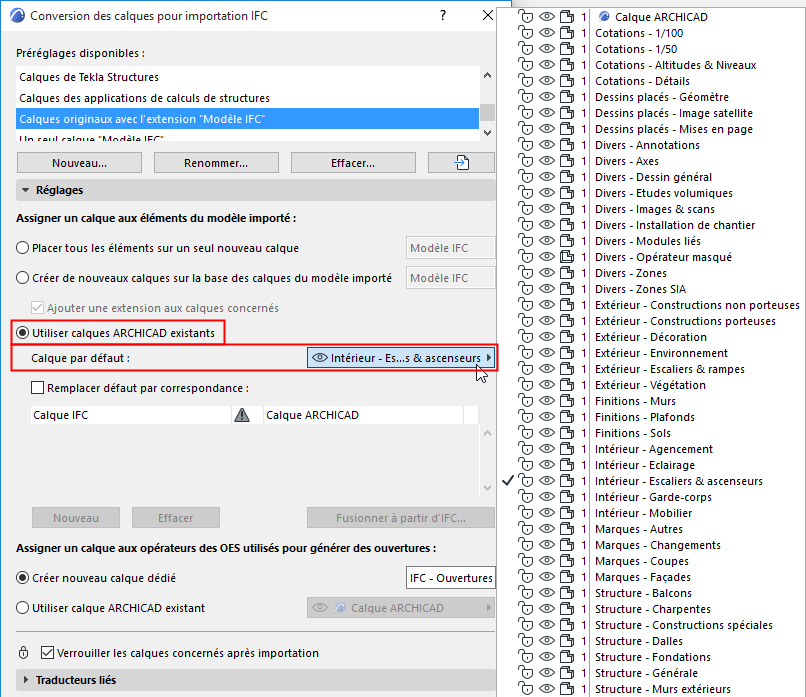Choose Calques de Tekla Structures preset
806x697 pixels.
247,77
